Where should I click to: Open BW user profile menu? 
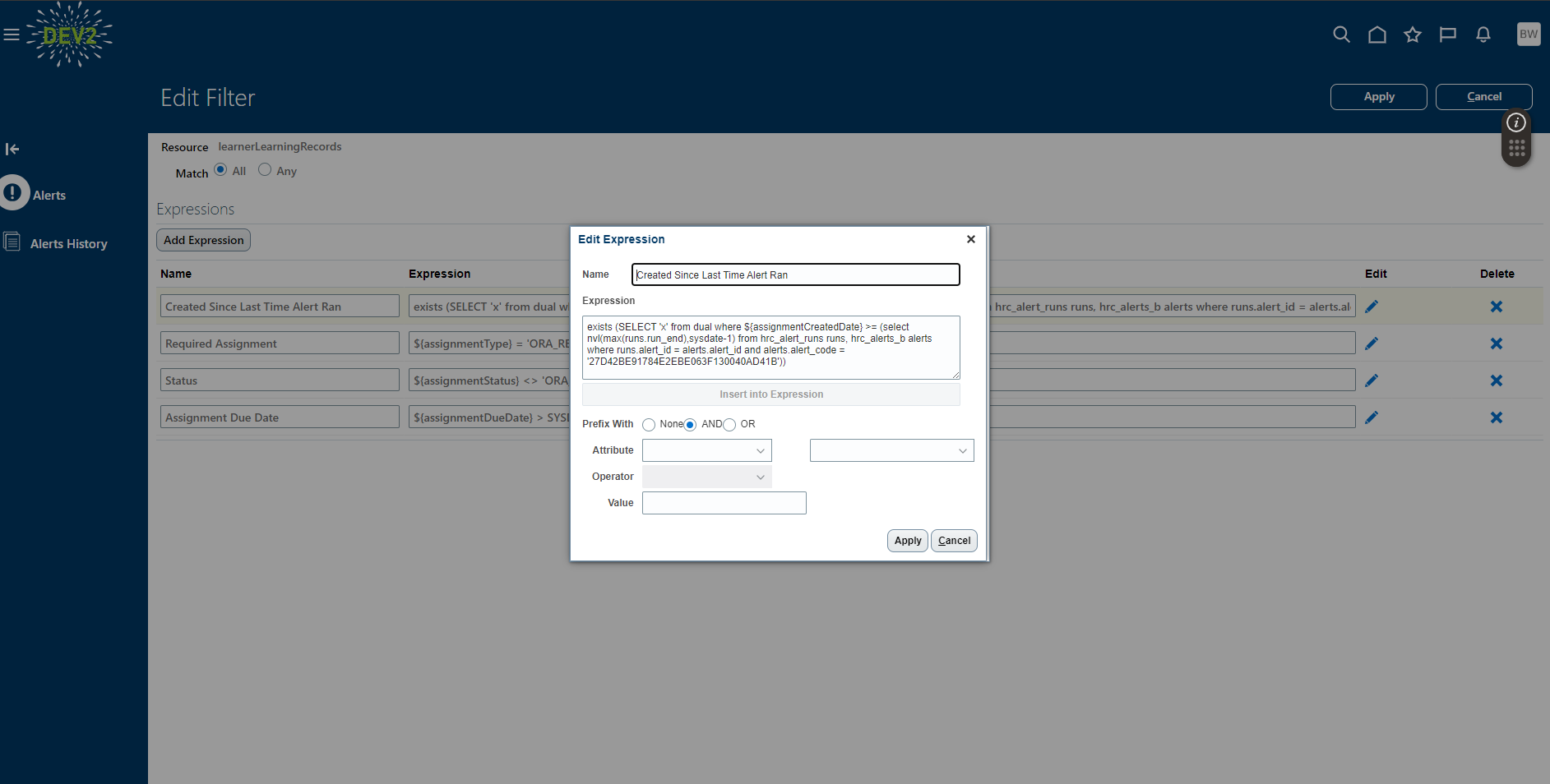pos(1529,34)
